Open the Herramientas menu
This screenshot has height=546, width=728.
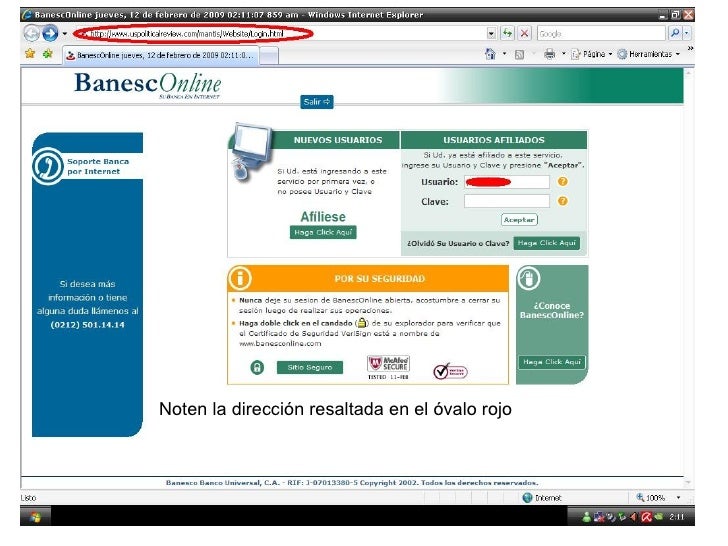point(649,54)
